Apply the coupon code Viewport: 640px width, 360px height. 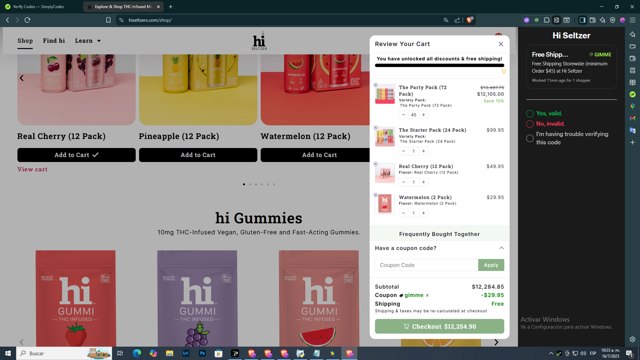(x=491, y=265)
